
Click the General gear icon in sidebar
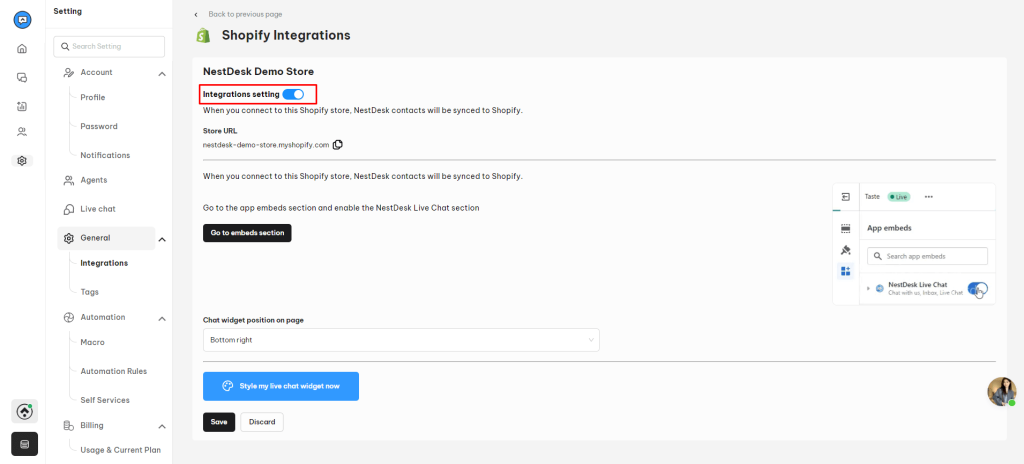(x=69, y=239)
